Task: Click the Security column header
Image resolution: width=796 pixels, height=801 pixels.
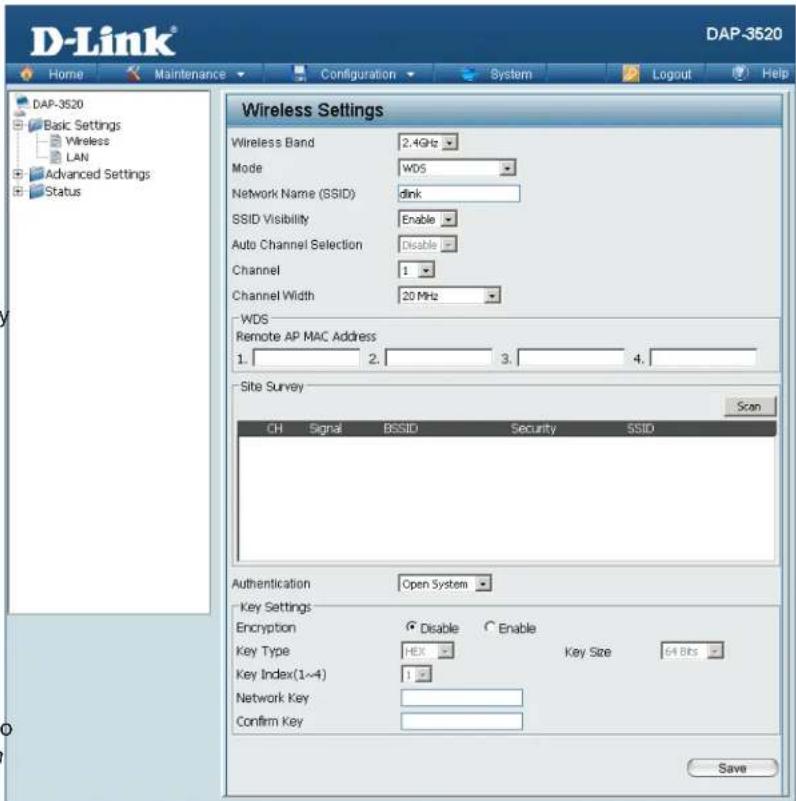Action: (x=533, y=429)
